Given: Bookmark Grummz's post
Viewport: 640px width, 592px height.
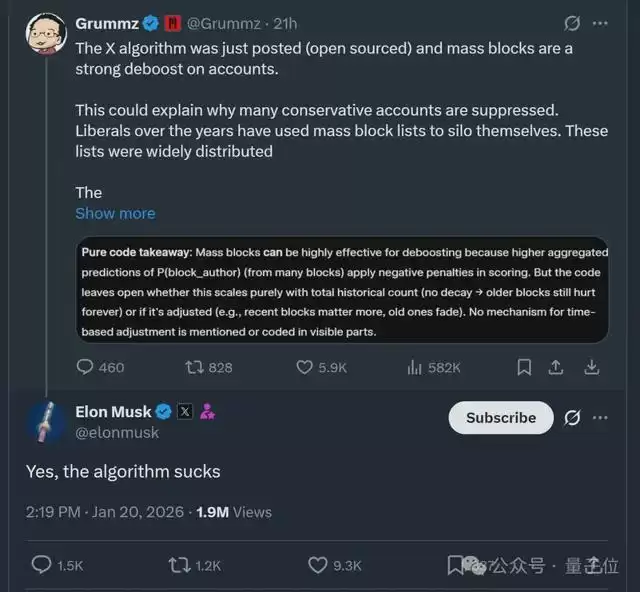Looking at the screenshot, I should 524,367.
